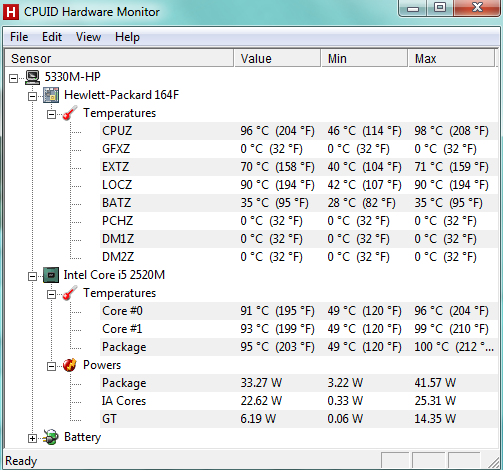Click the thermometer icon under Intel Core i5
503x470 pixels.
coord(70,293)
